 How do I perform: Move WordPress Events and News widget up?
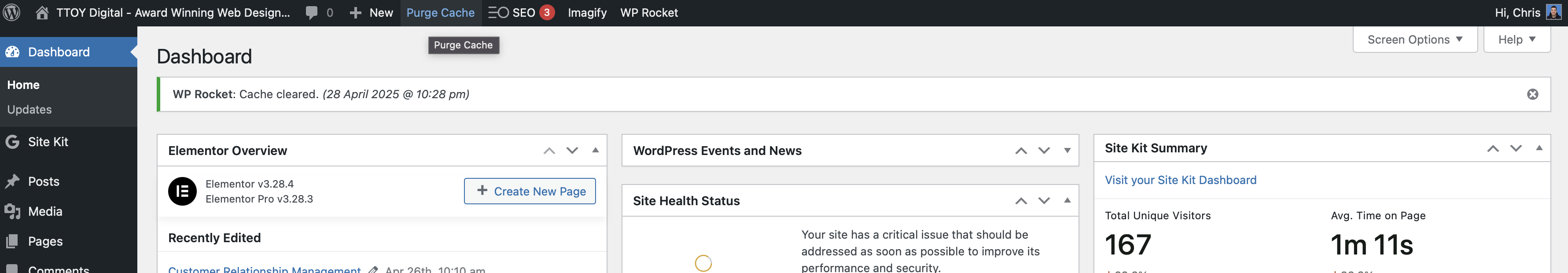tap(1021, 151)
